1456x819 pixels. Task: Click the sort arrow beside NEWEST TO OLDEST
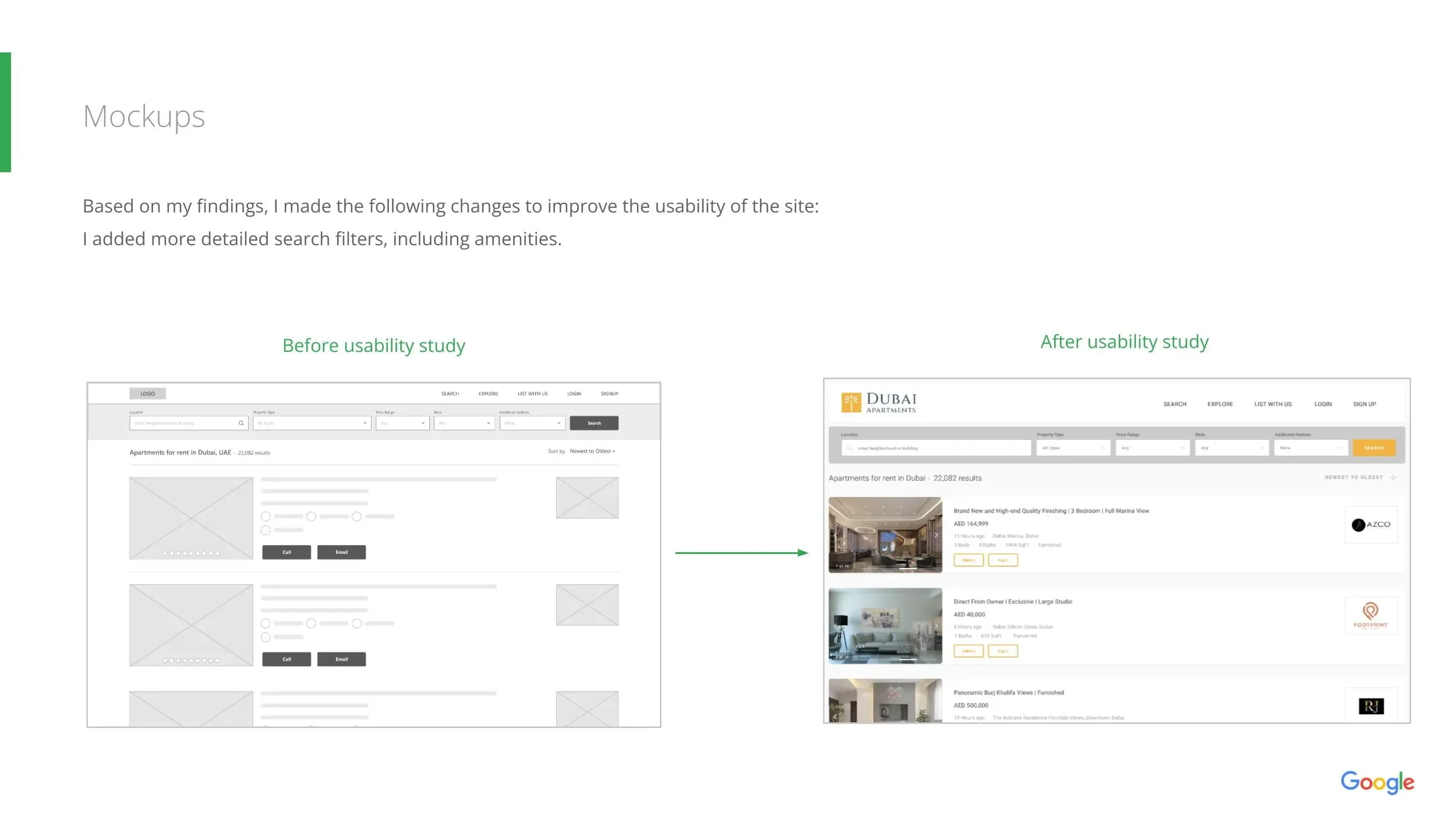(1393, 477)
